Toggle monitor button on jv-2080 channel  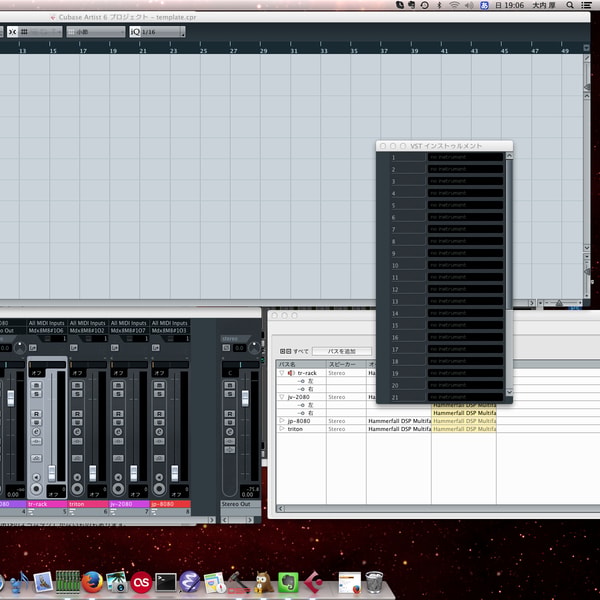pos(118,477)
